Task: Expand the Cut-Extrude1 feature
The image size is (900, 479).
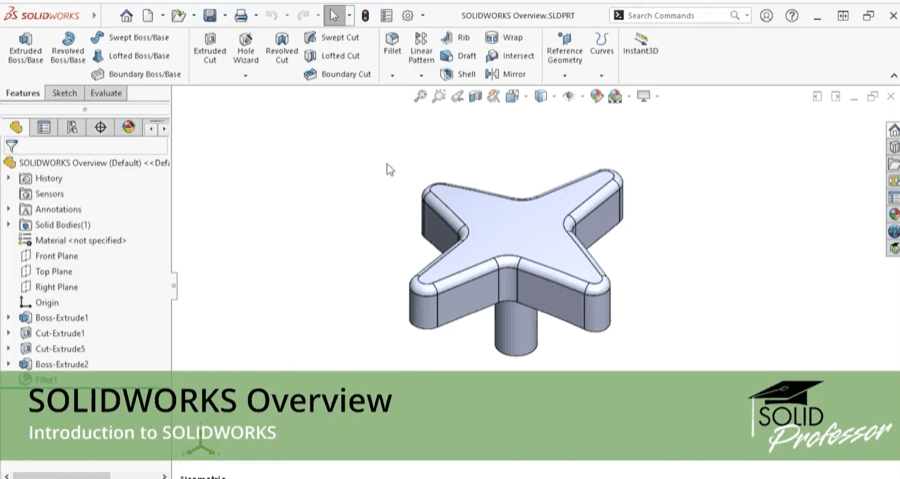Action: point(8,333)
